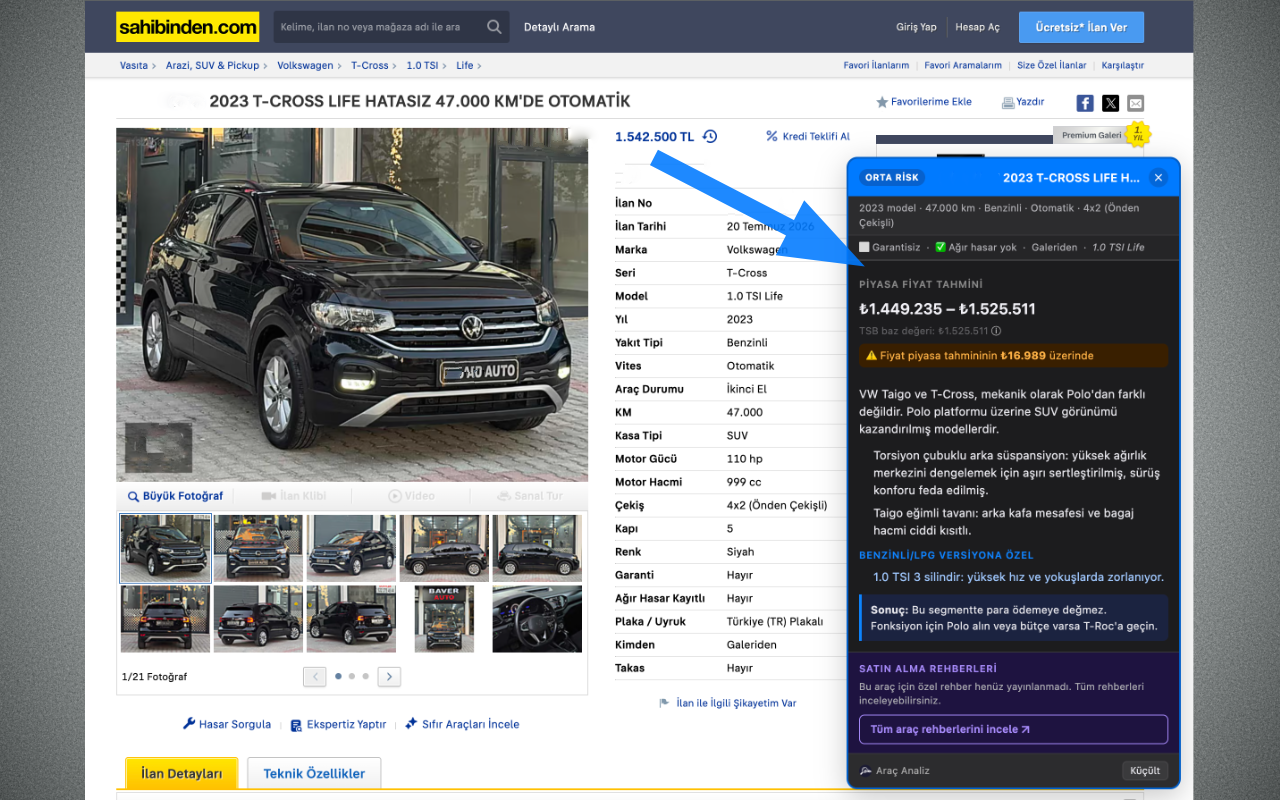Select the second photo page dot
This screenshot has width=1280, height=800.
click(352, 677)
